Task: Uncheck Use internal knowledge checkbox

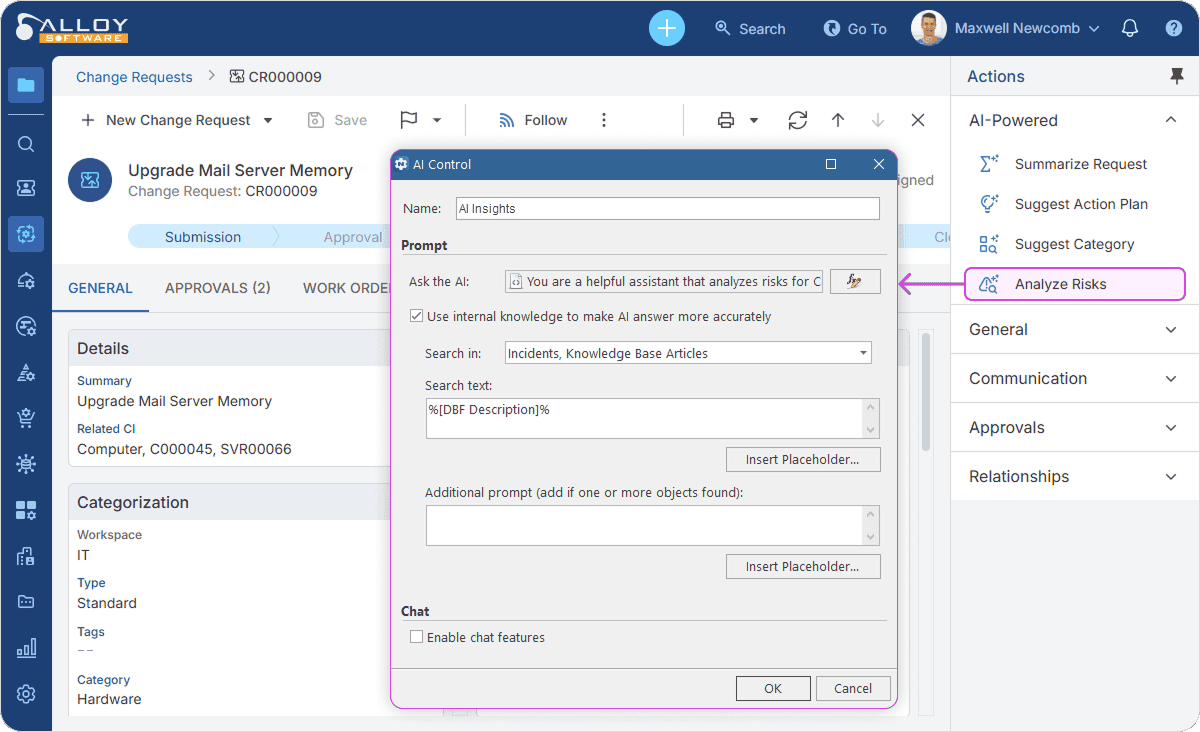Action: [417, 316]
